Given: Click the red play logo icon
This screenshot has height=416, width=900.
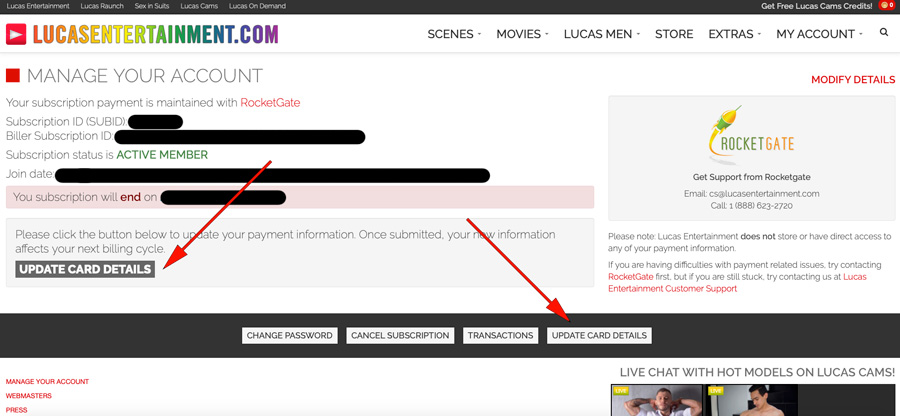Looking at the screenshot, I should coord(16,34).
